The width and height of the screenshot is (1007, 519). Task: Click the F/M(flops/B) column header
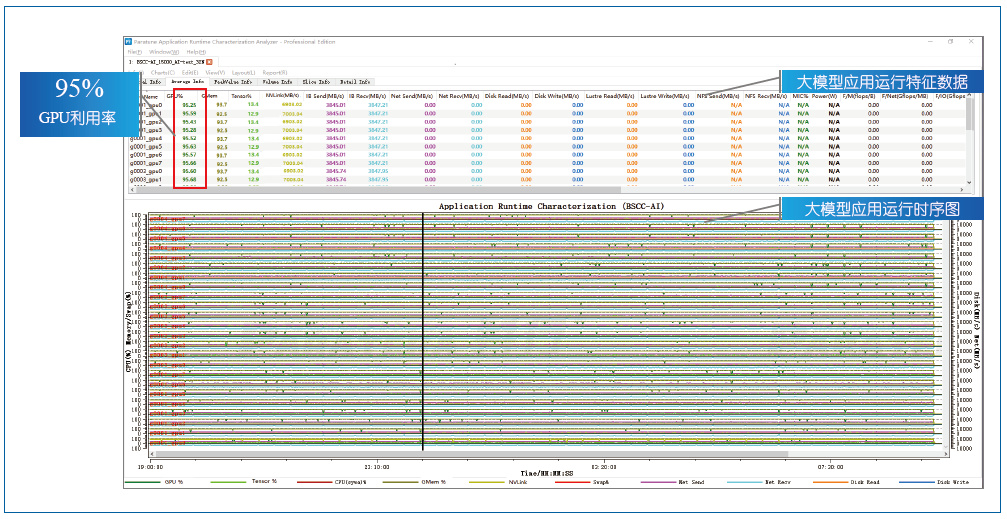tap(859, 96)
